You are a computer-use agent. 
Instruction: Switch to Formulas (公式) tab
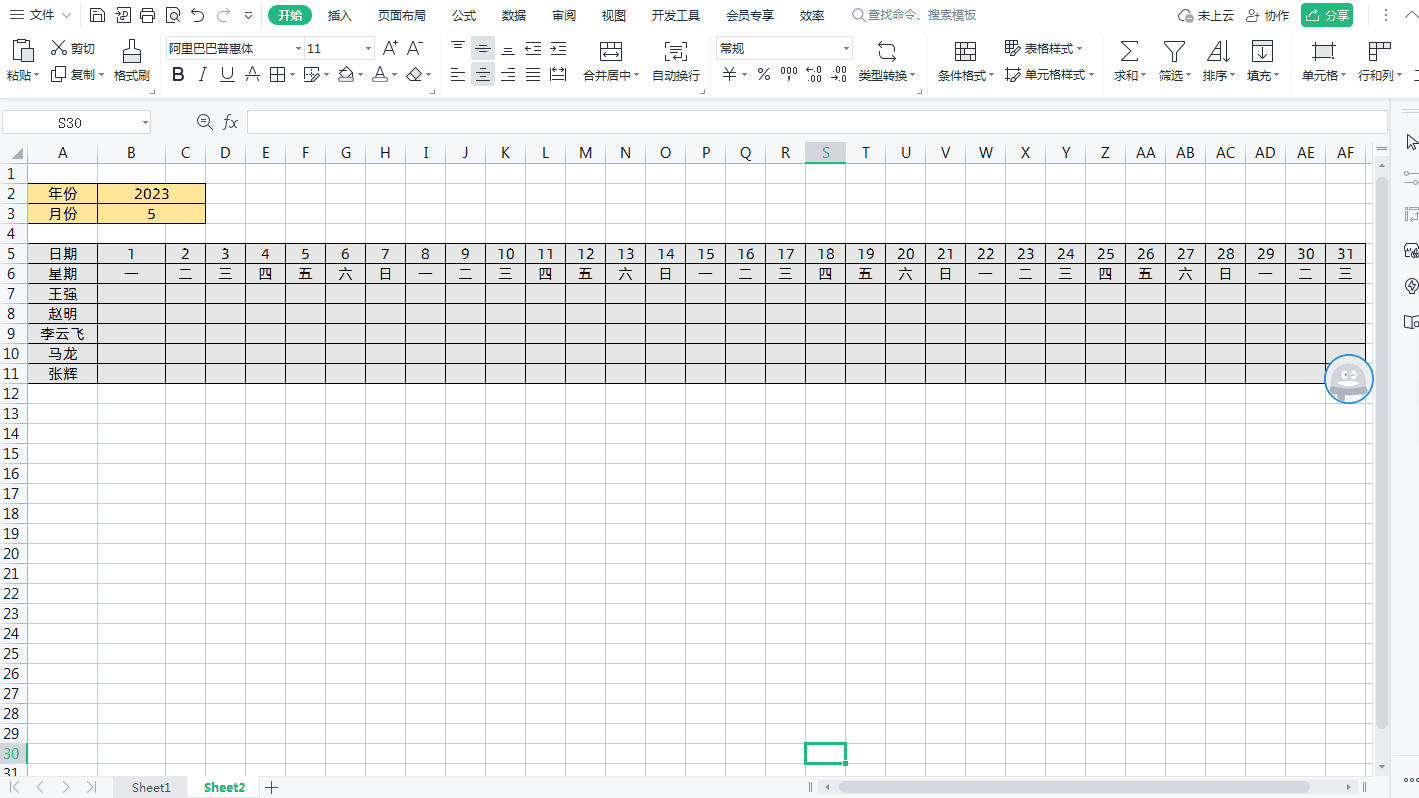pos(464,15)
